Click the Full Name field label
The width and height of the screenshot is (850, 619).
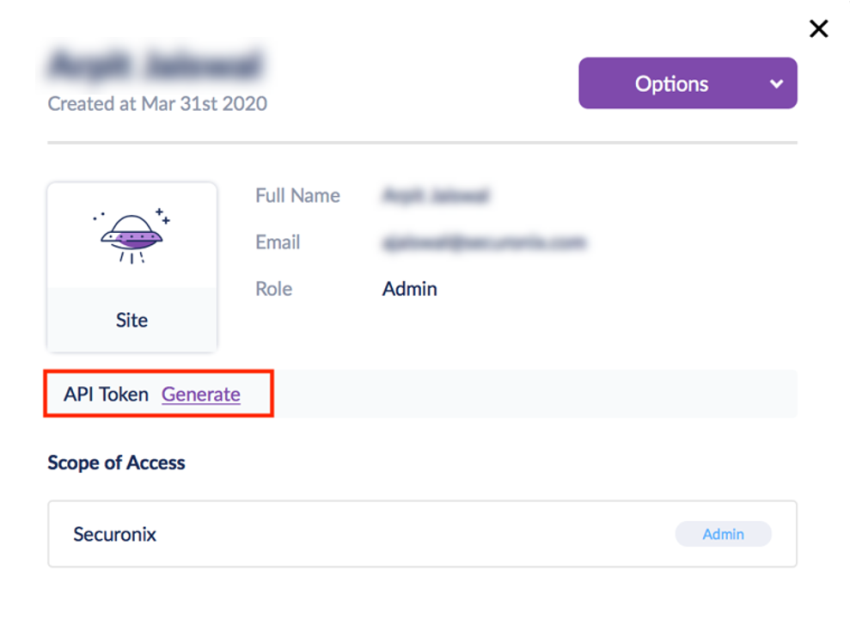tap(298, 195)
